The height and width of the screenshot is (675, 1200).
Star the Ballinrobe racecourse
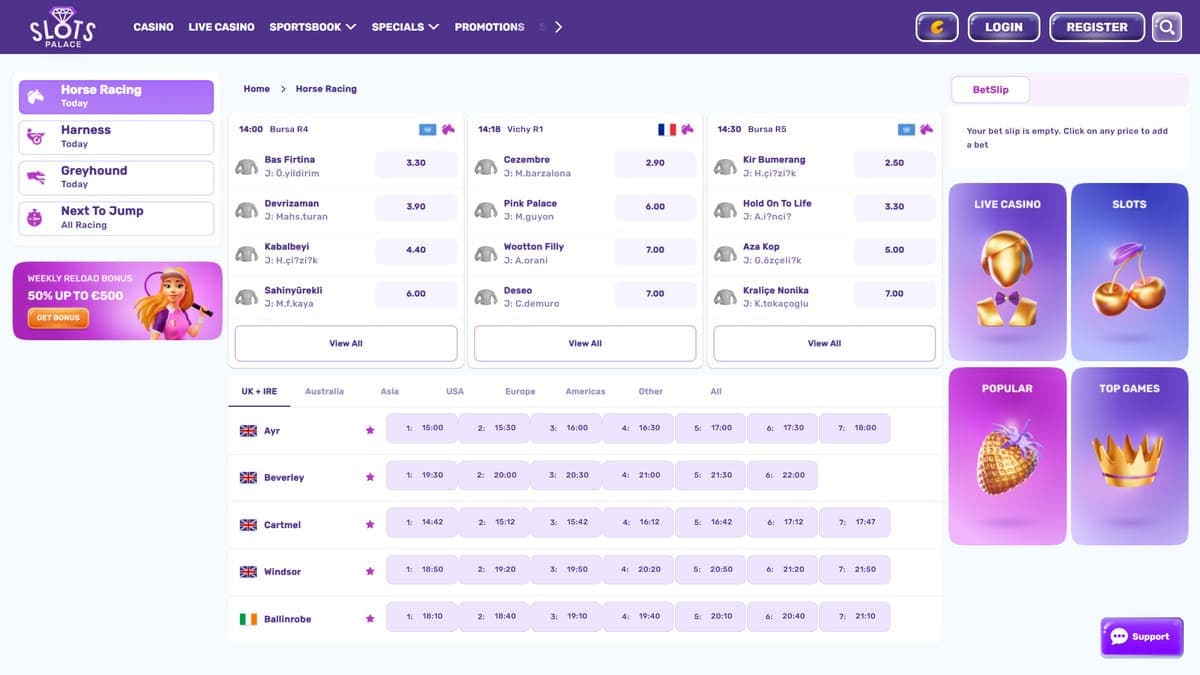[x=370, y=619]
